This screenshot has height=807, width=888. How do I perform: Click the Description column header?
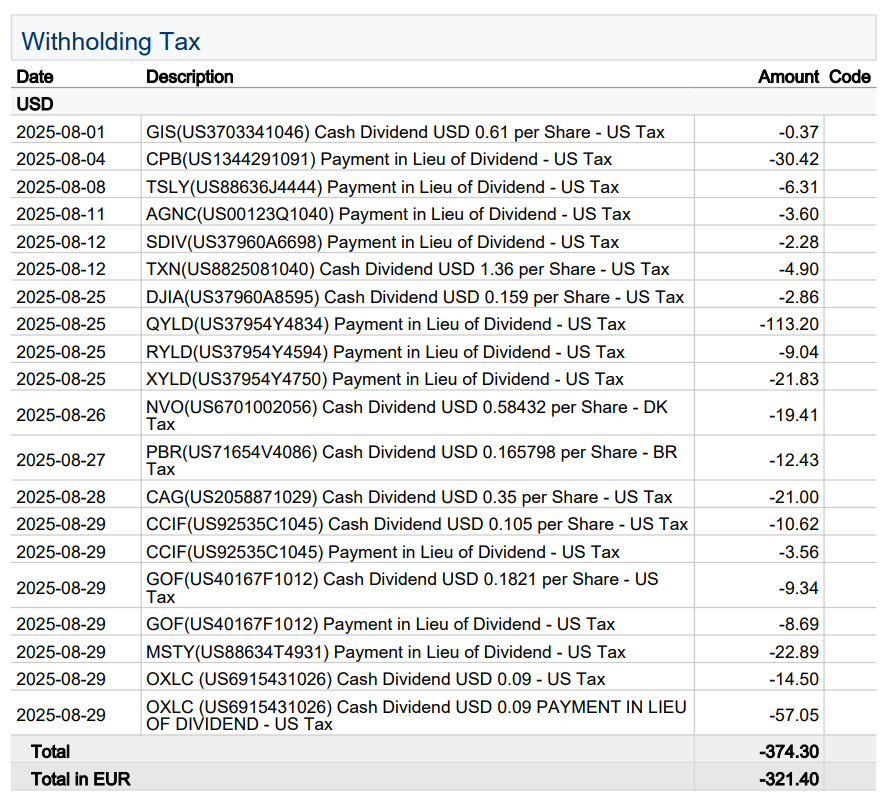pyautogui.click(x=190, y=77)
